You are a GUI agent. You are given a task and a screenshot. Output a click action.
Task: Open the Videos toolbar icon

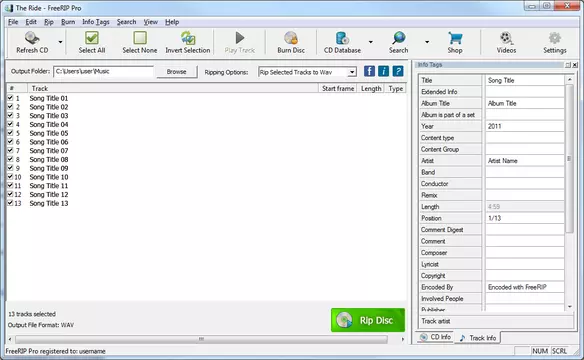[506, 38]
